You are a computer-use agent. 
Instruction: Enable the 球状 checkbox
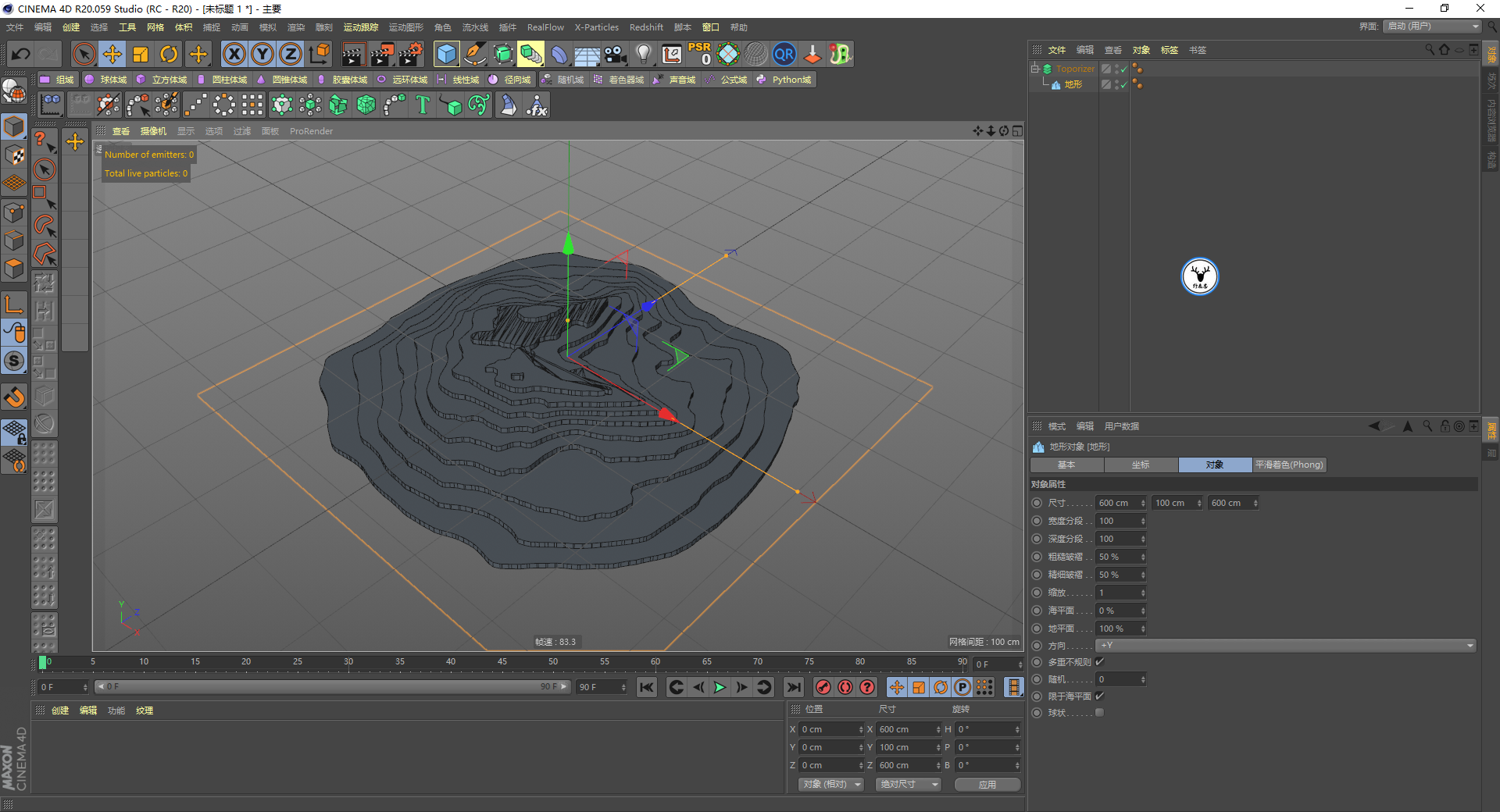tap(1100, 712)
